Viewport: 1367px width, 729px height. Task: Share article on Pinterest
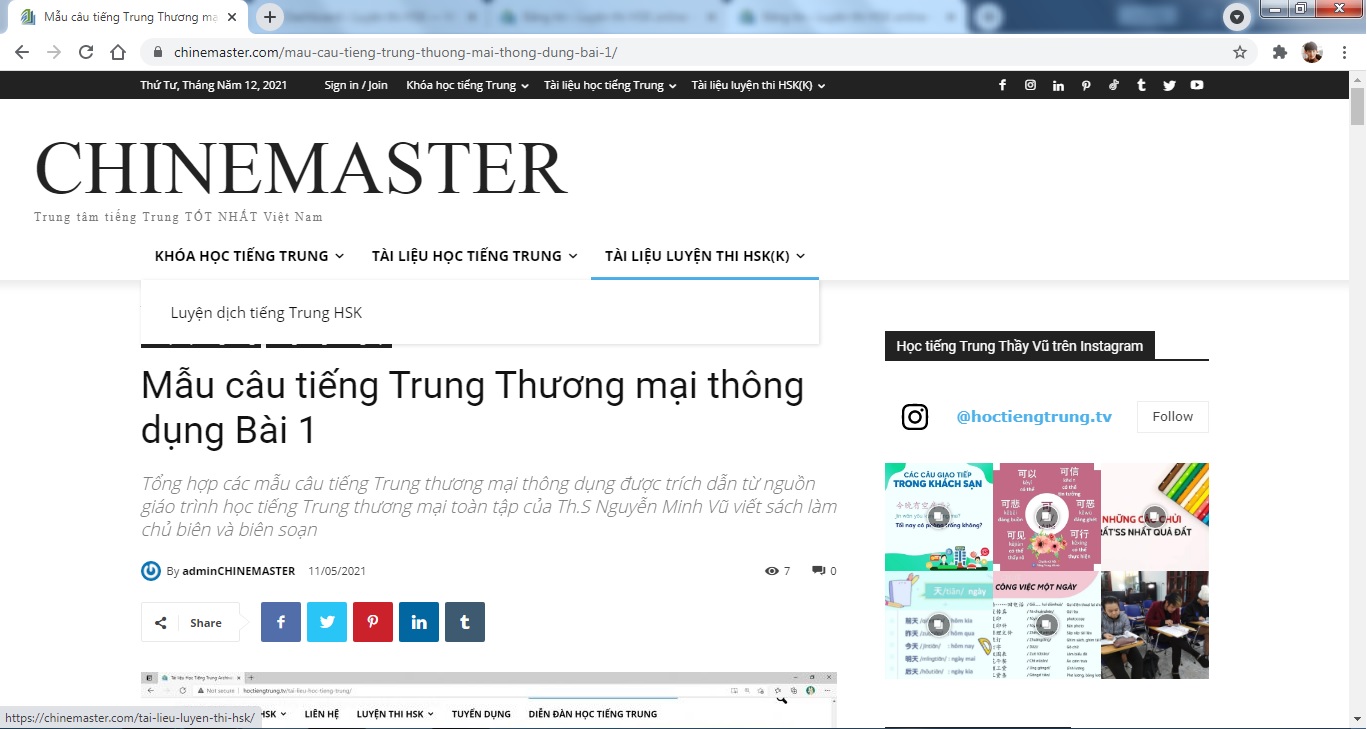point(372,622)
